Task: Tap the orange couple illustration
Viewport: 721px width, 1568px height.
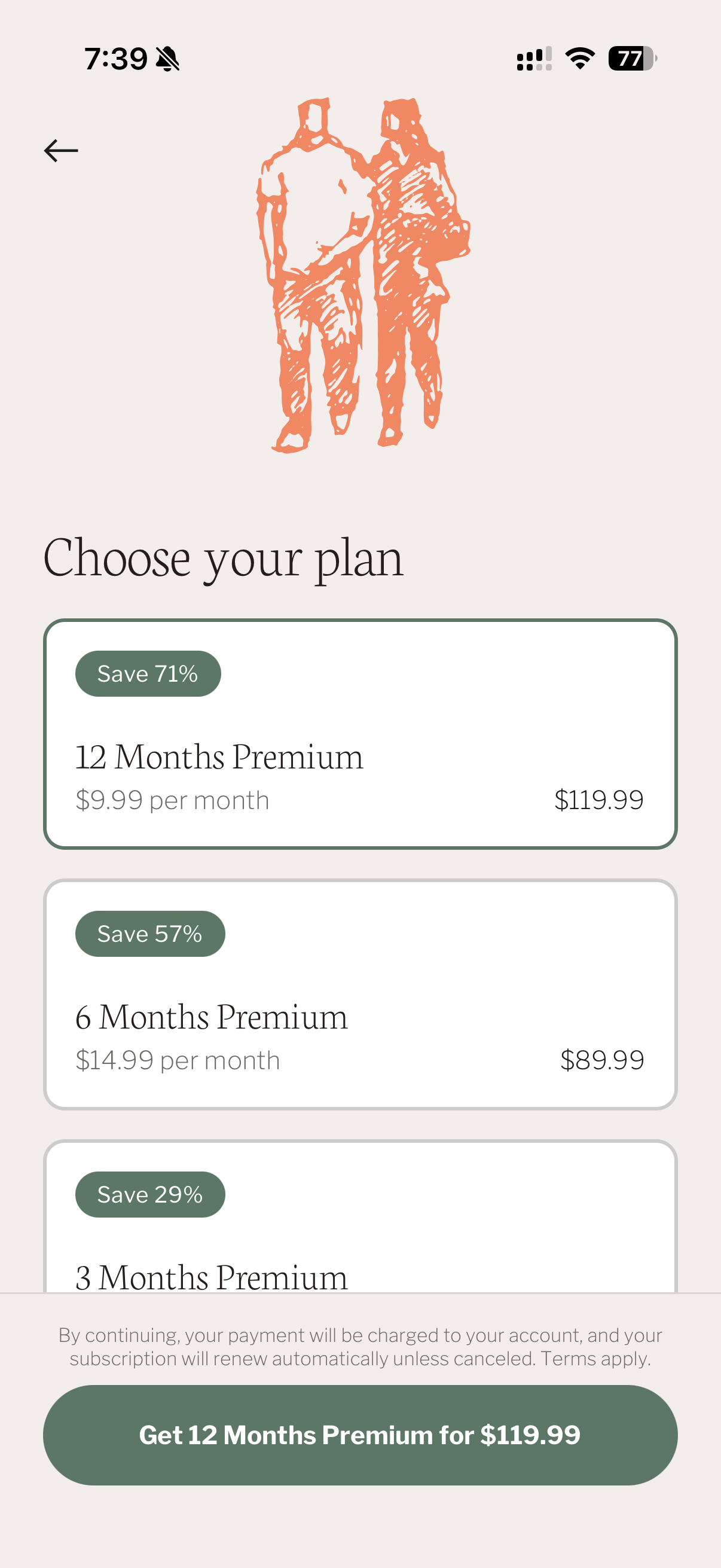Action: 363,275
